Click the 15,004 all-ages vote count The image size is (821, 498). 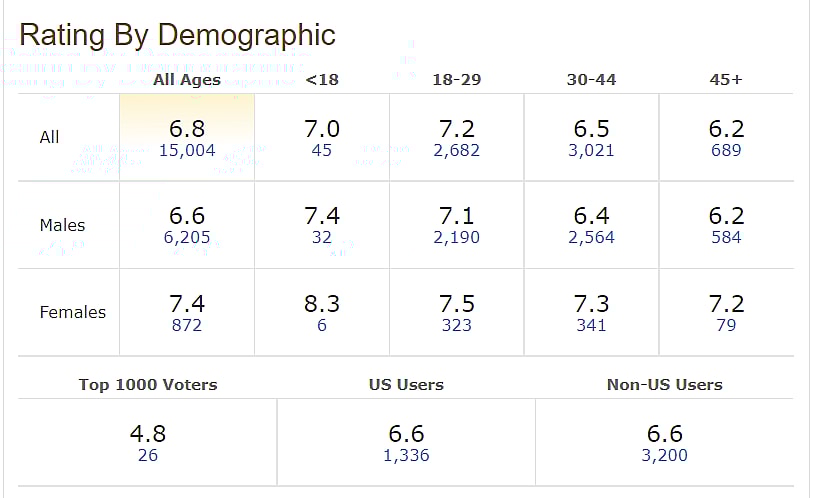pos(187,151)
